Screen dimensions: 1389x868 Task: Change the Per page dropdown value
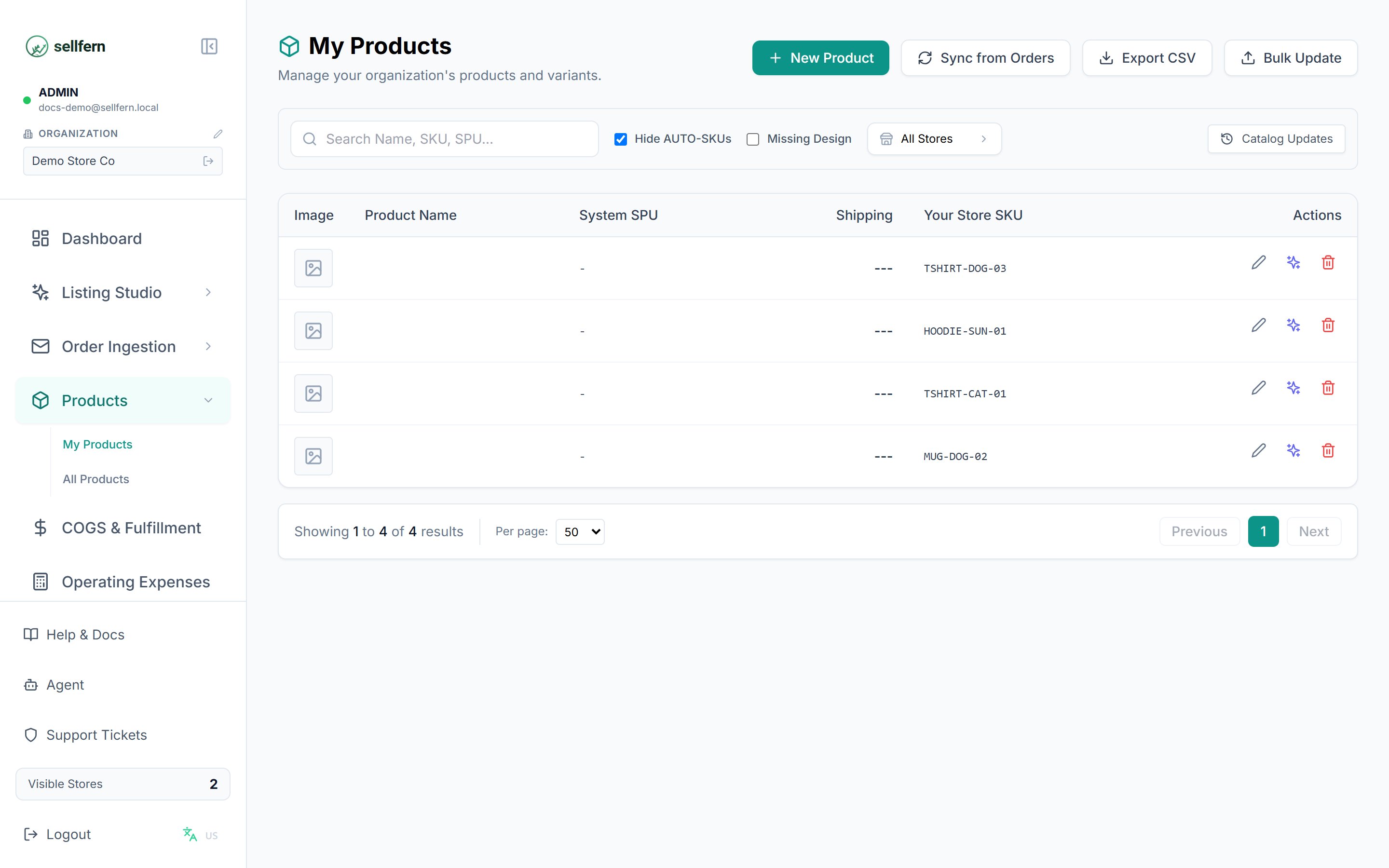(580, 531)
